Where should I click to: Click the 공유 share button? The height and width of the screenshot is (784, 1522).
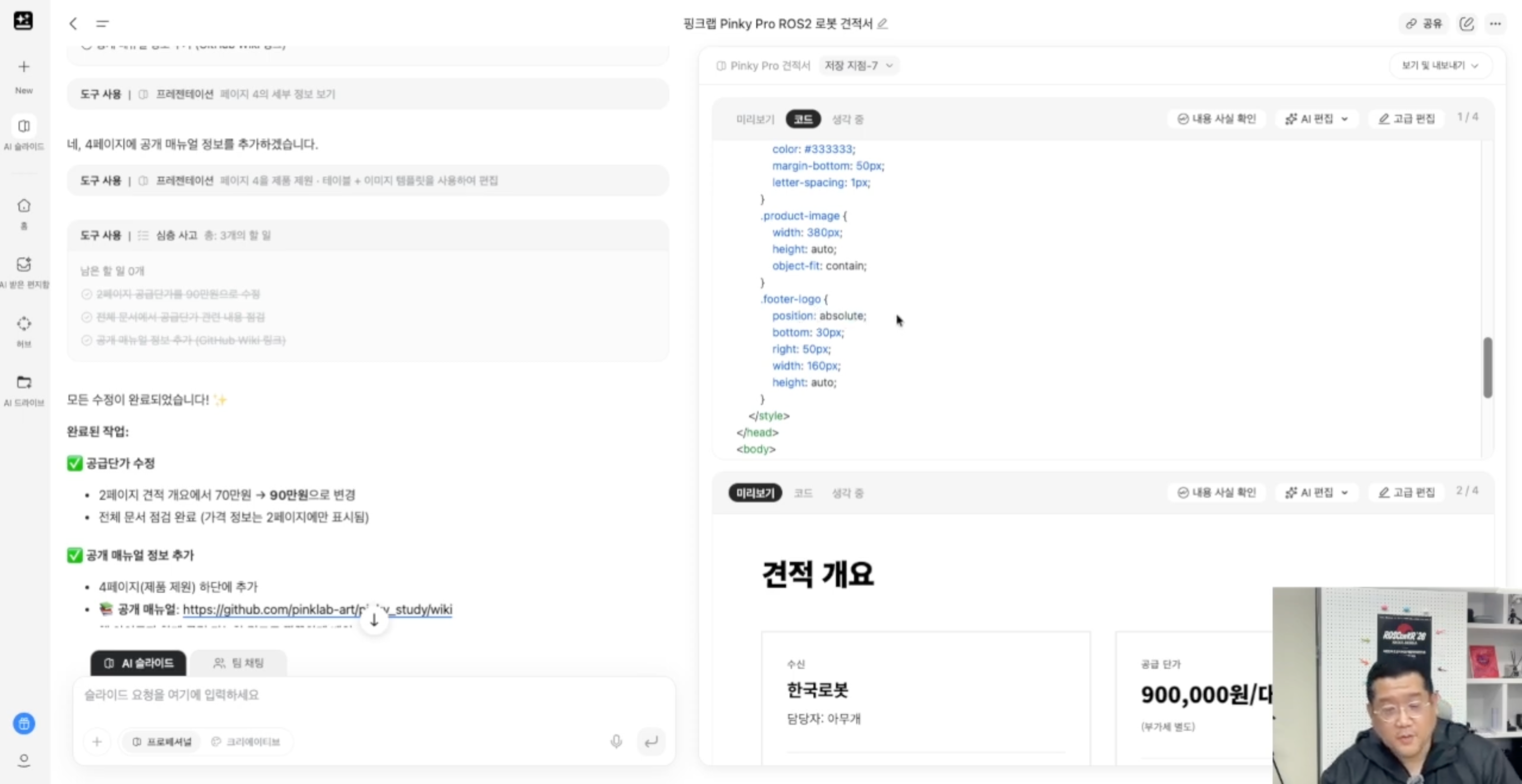[1424, 24]
